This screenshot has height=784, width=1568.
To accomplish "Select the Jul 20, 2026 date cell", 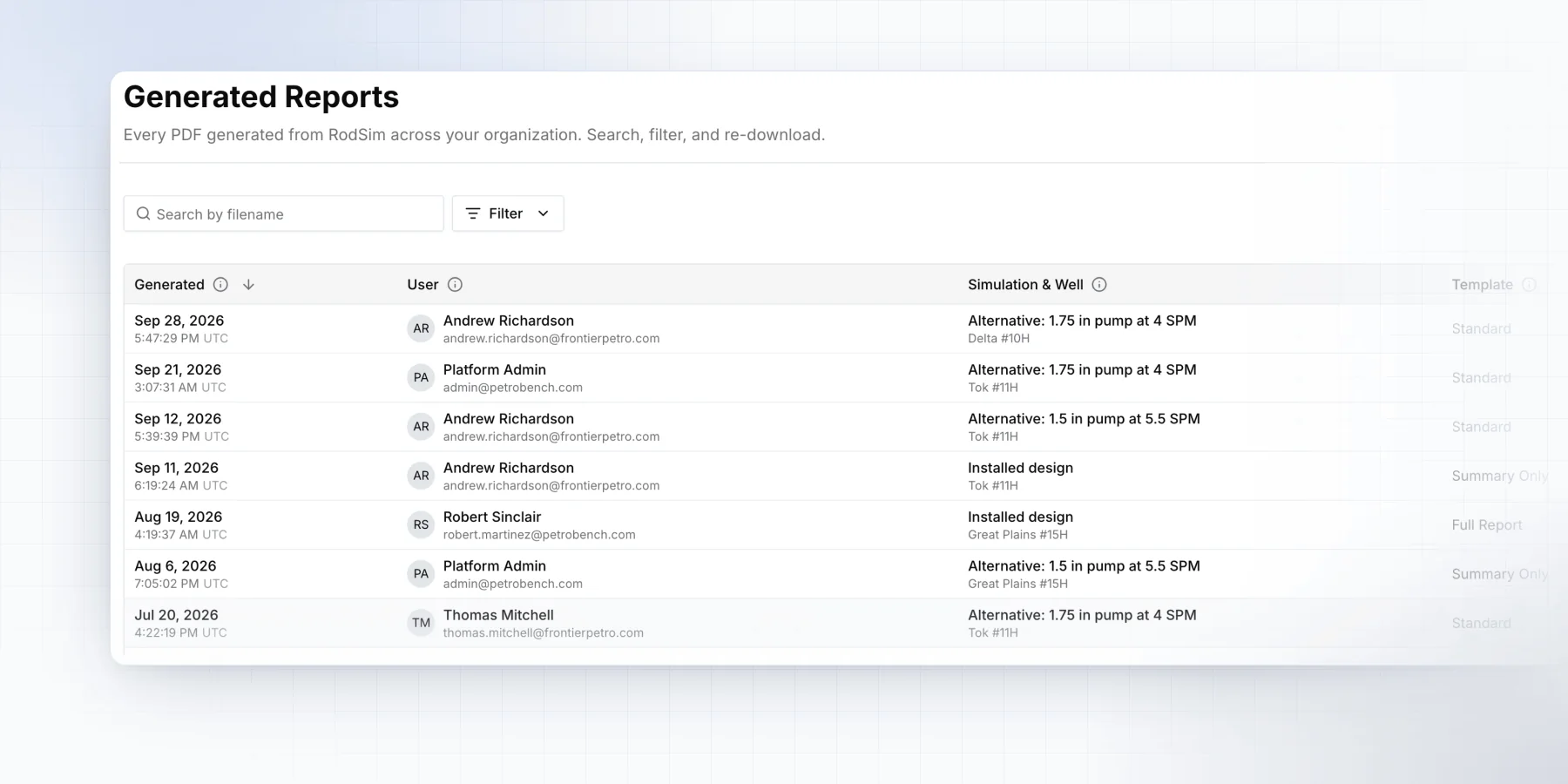I will click(x=176, y=615).
